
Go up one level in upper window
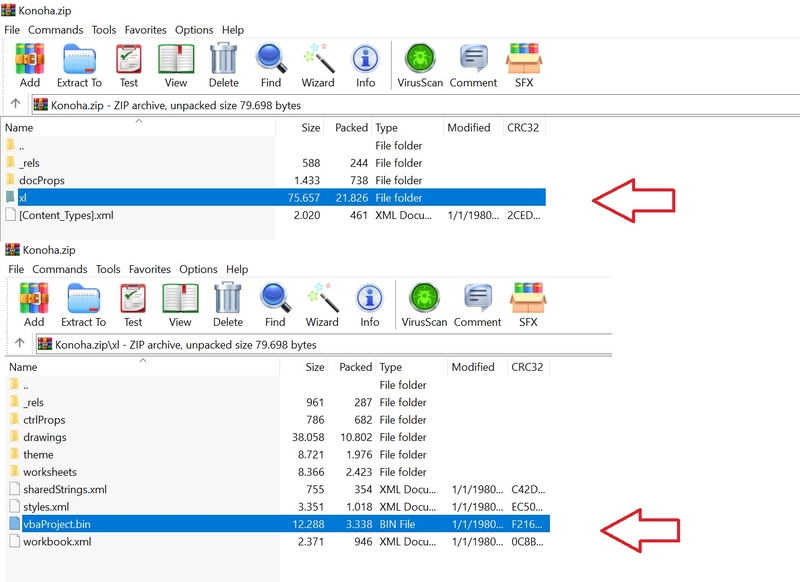point(15,104)
